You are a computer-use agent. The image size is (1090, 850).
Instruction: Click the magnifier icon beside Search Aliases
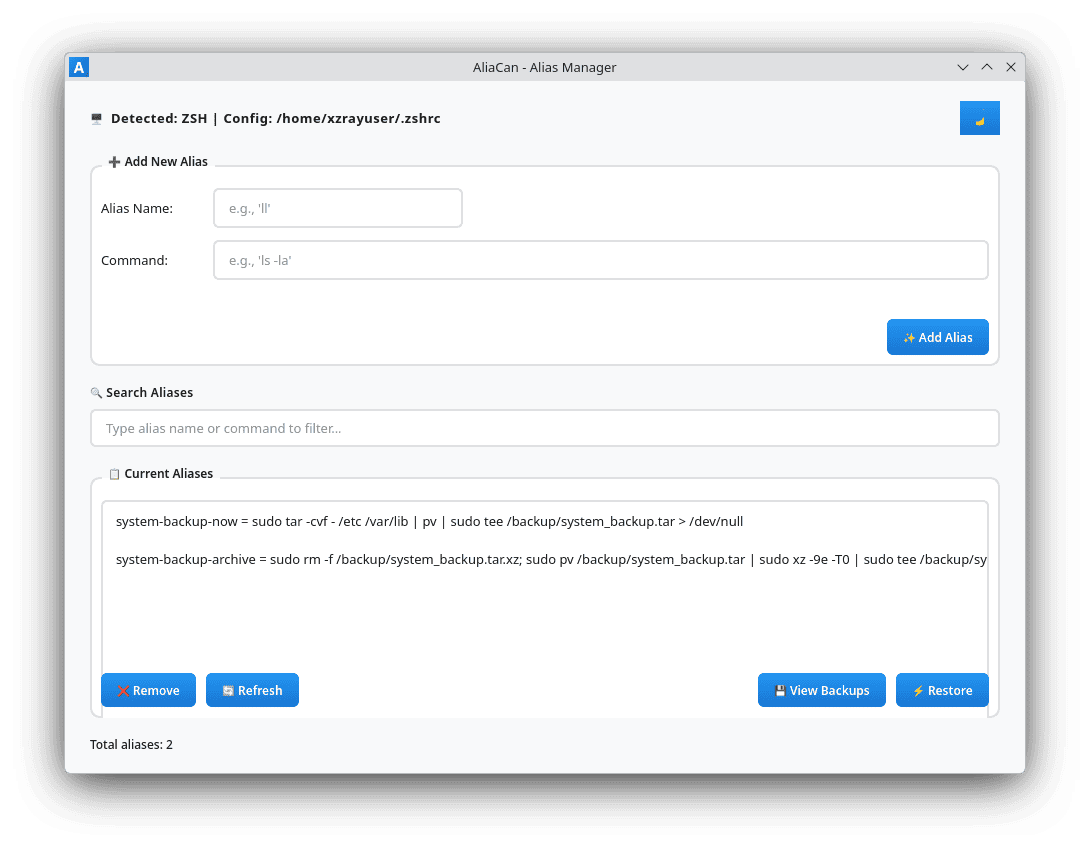click(x=96, y=393)
